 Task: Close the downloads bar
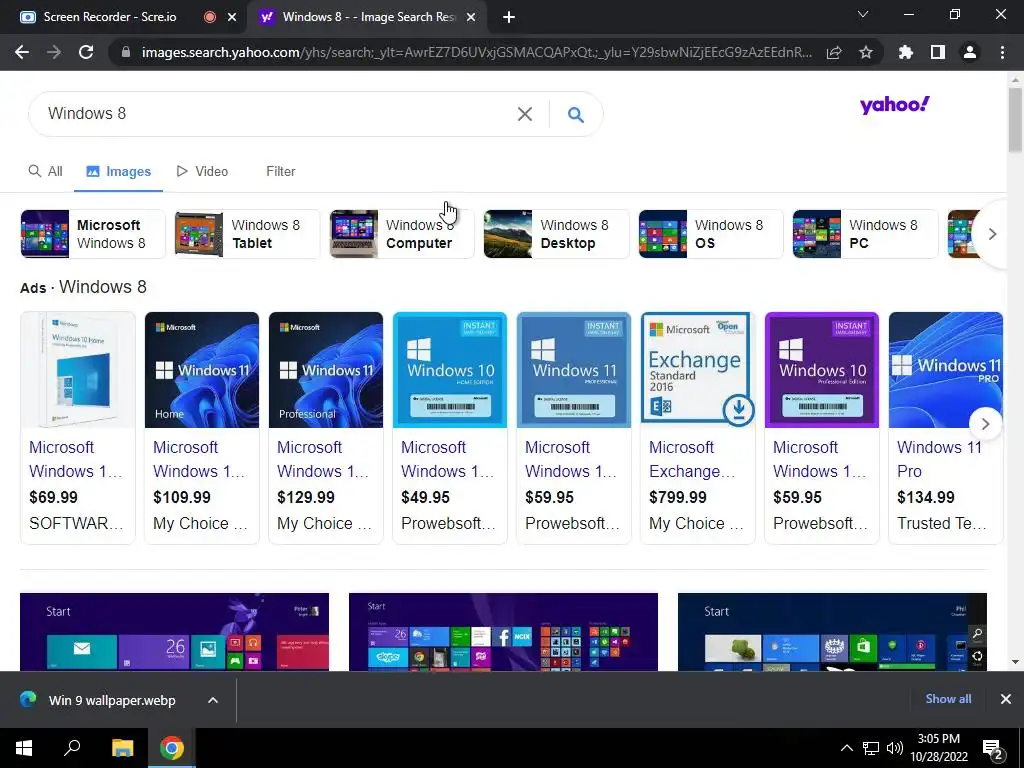(x=1006, y=699)
